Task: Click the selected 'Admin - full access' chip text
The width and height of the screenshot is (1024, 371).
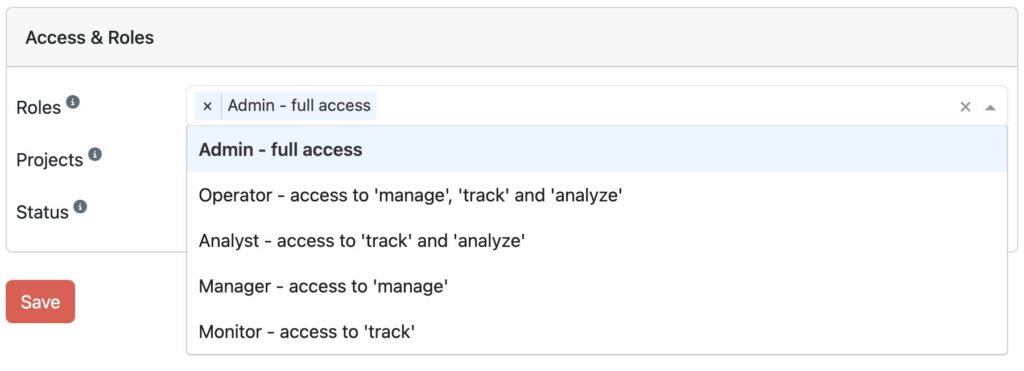Action: (299, 106)
